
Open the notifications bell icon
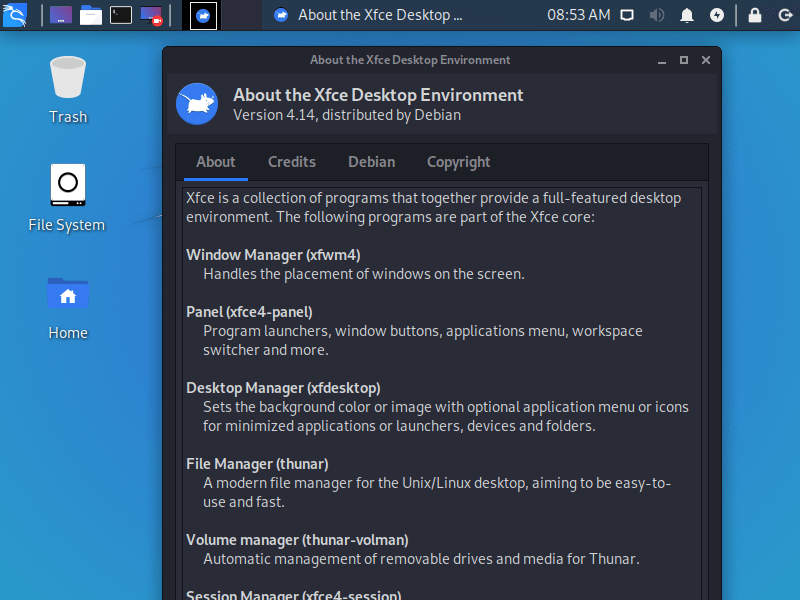point(687,15)
